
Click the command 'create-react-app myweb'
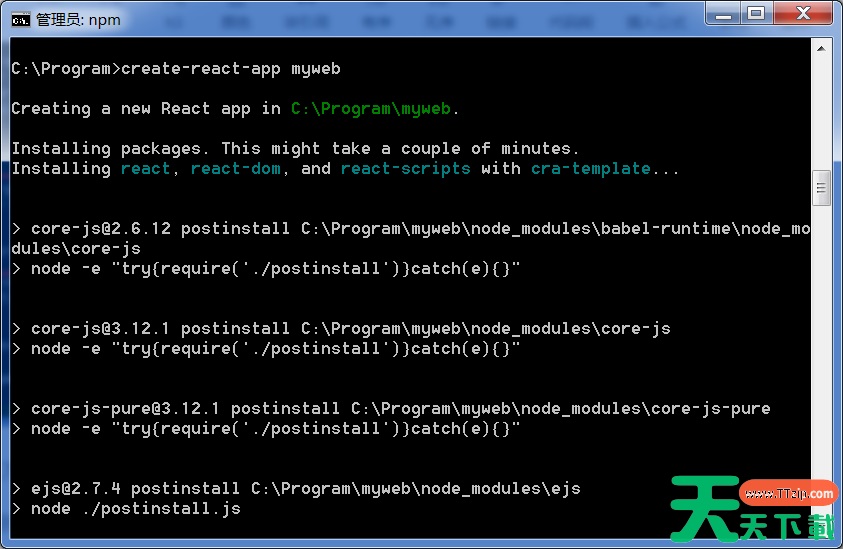coord(231,69)
